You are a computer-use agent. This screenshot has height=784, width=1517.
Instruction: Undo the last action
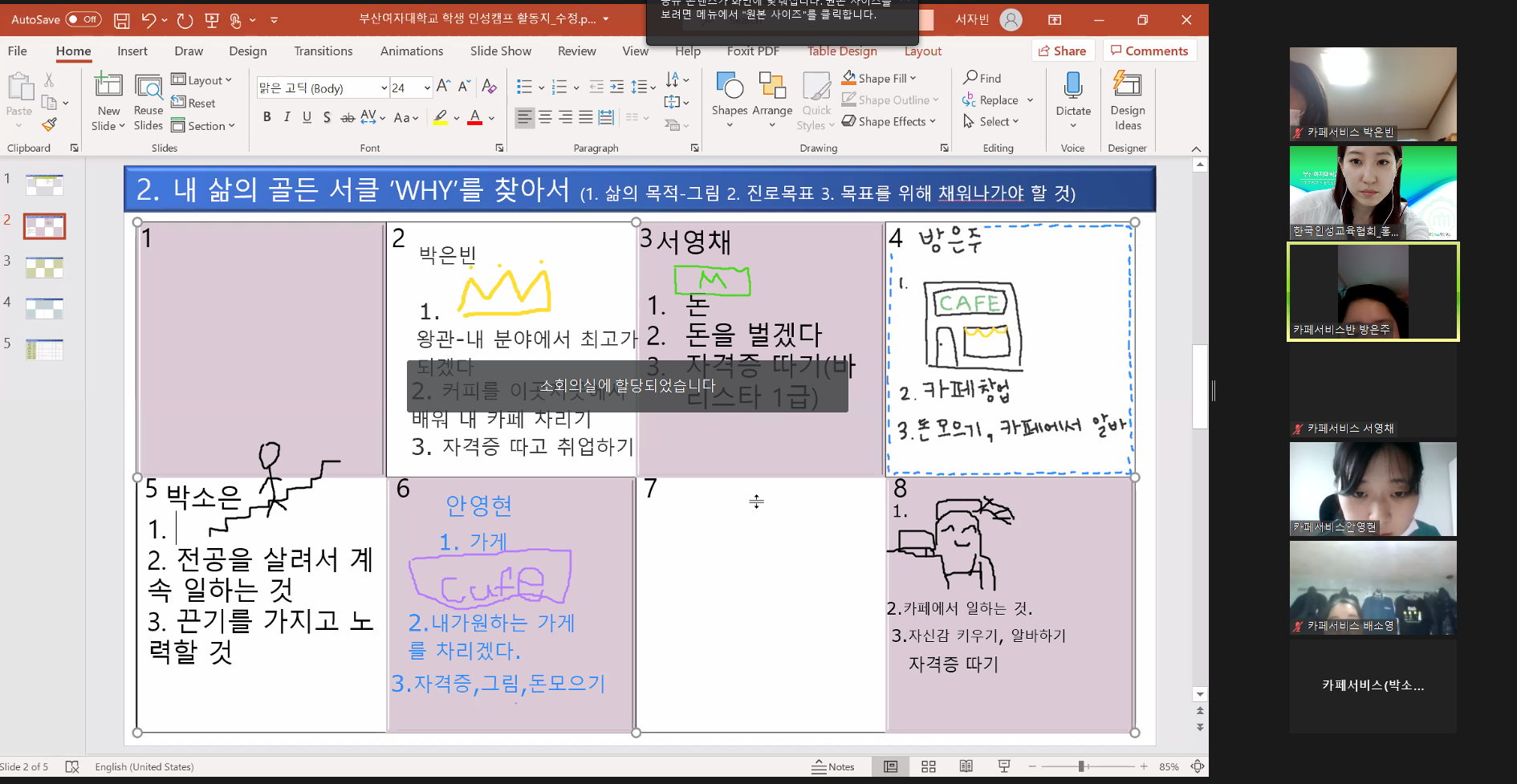tap(148, 20)
